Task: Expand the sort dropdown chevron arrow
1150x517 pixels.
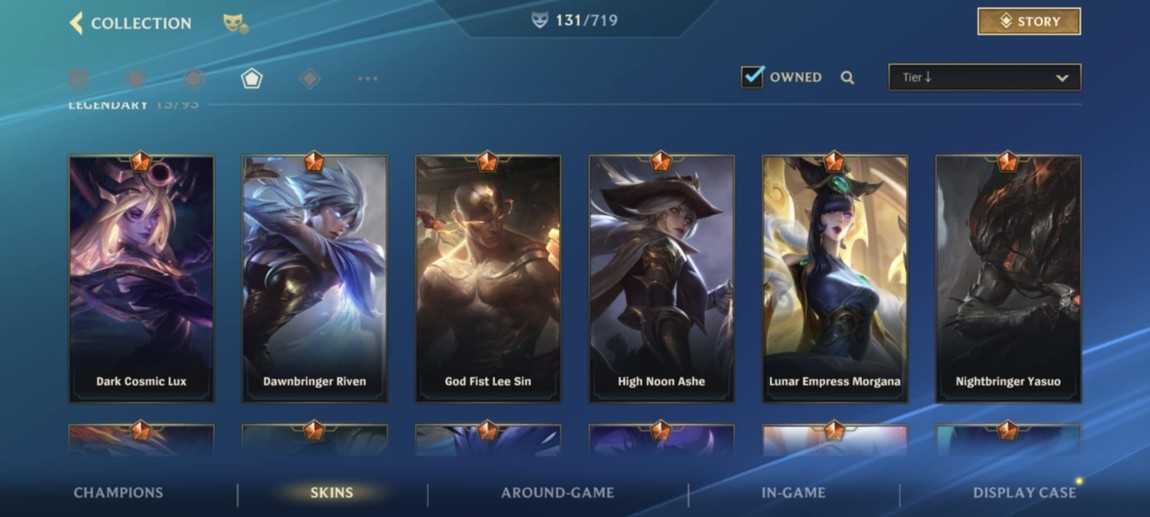Action: pyautogui.click(x=1061, y=78)
